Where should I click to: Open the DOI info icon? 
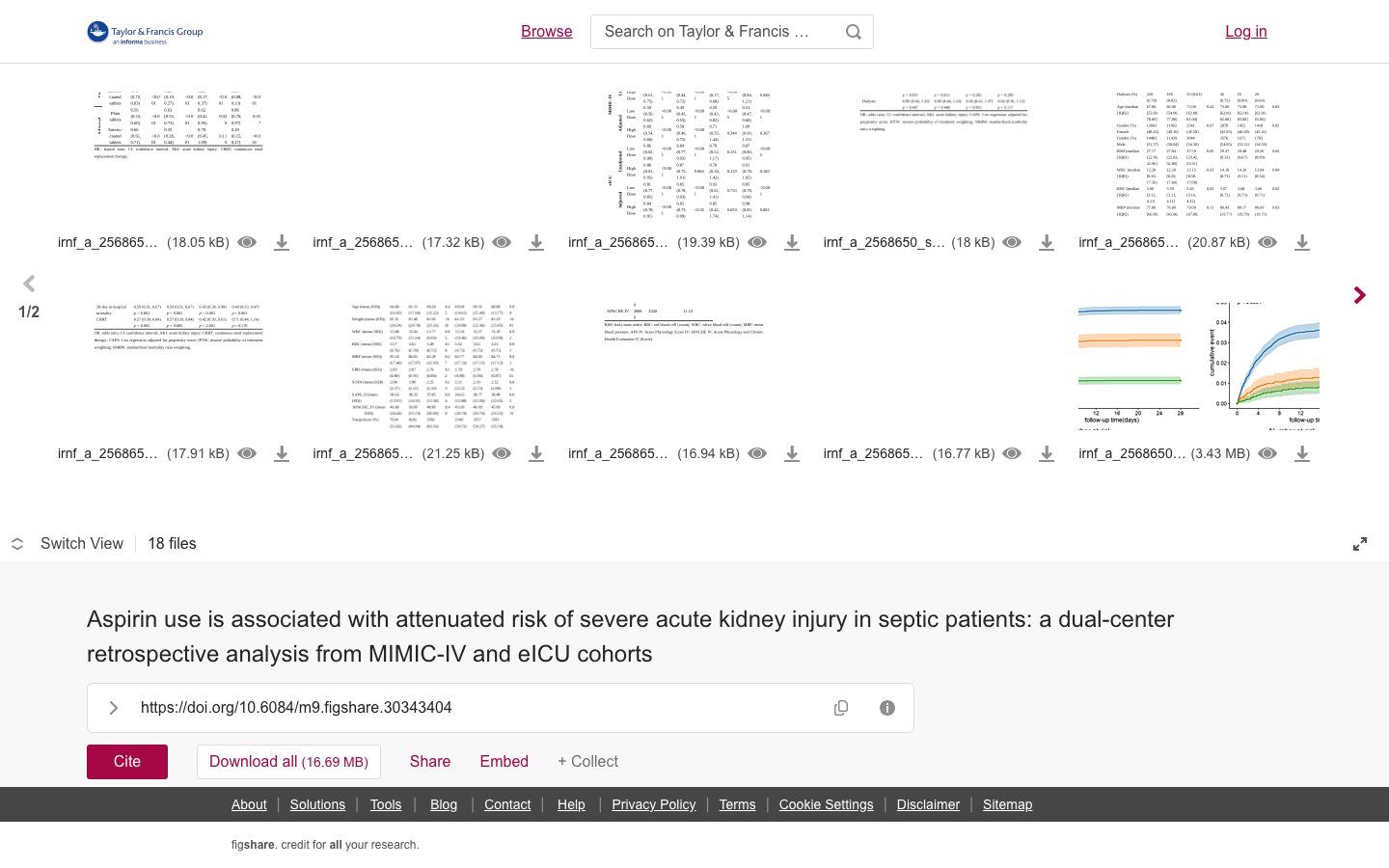[887, 708]
